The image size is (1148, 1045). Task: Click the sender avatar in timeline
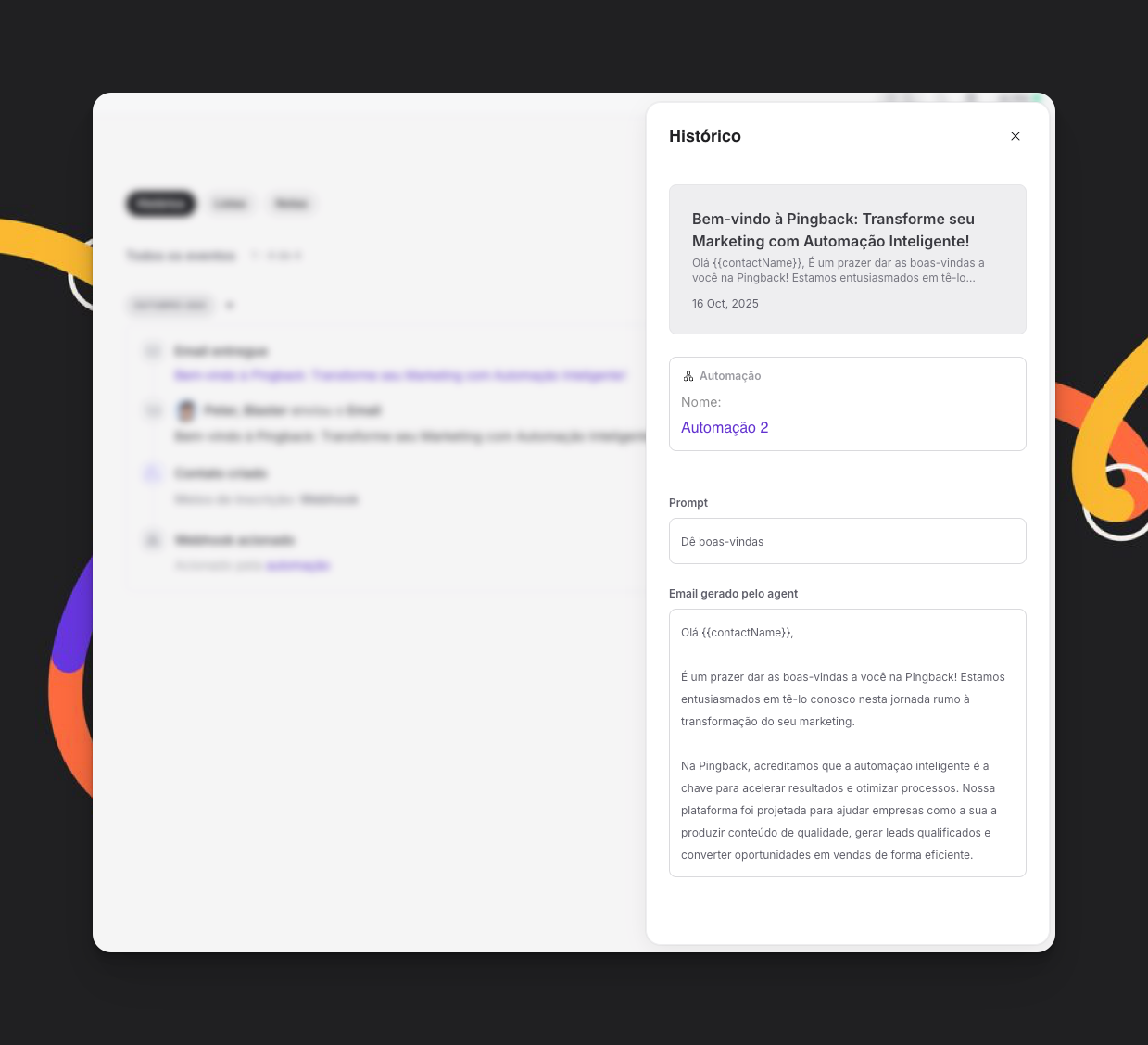click(x=186, y=410)
